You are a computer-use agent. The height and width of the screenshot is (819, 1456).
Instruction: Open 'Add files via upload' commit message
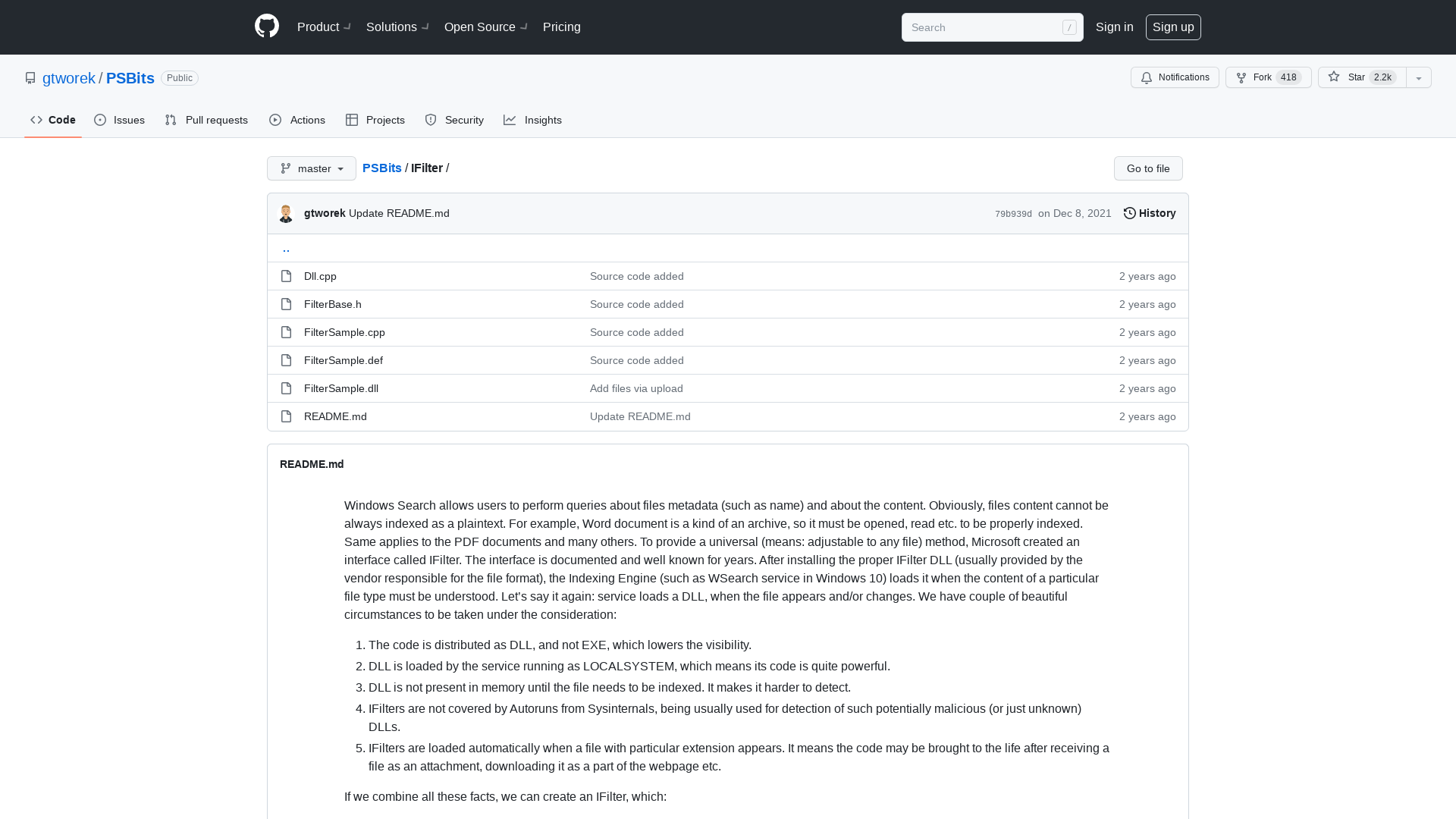(x=636, y=388)
